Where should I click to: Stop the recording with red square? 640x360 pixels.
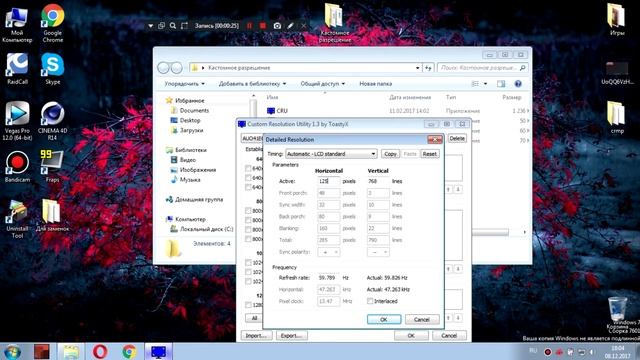[x=263, y=26]
